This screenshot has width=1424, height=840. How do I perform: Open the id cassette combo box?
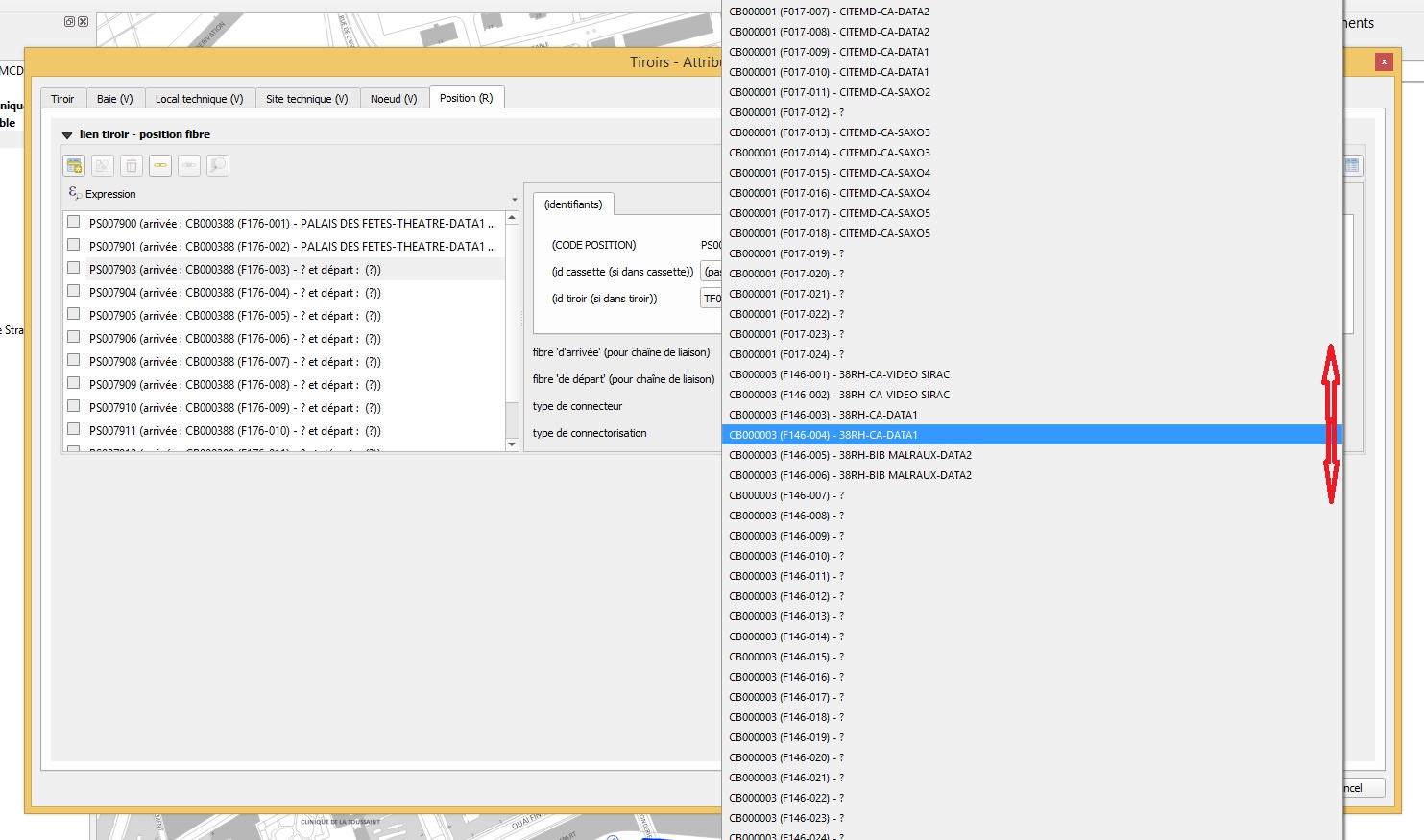tap(711, 272)
